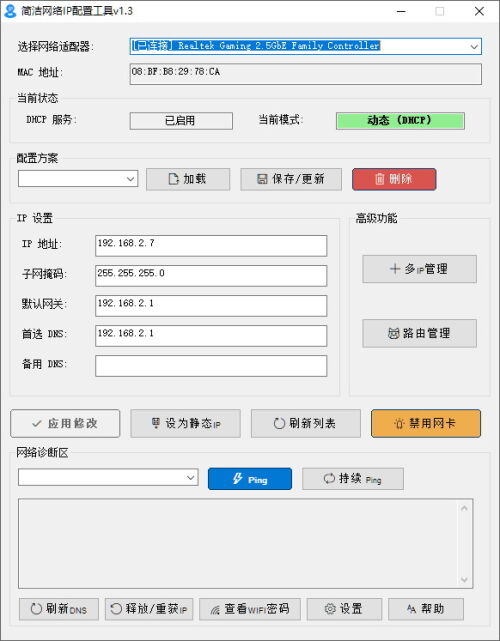Click the output area scroll down arrow

click(x=464, y=579)
